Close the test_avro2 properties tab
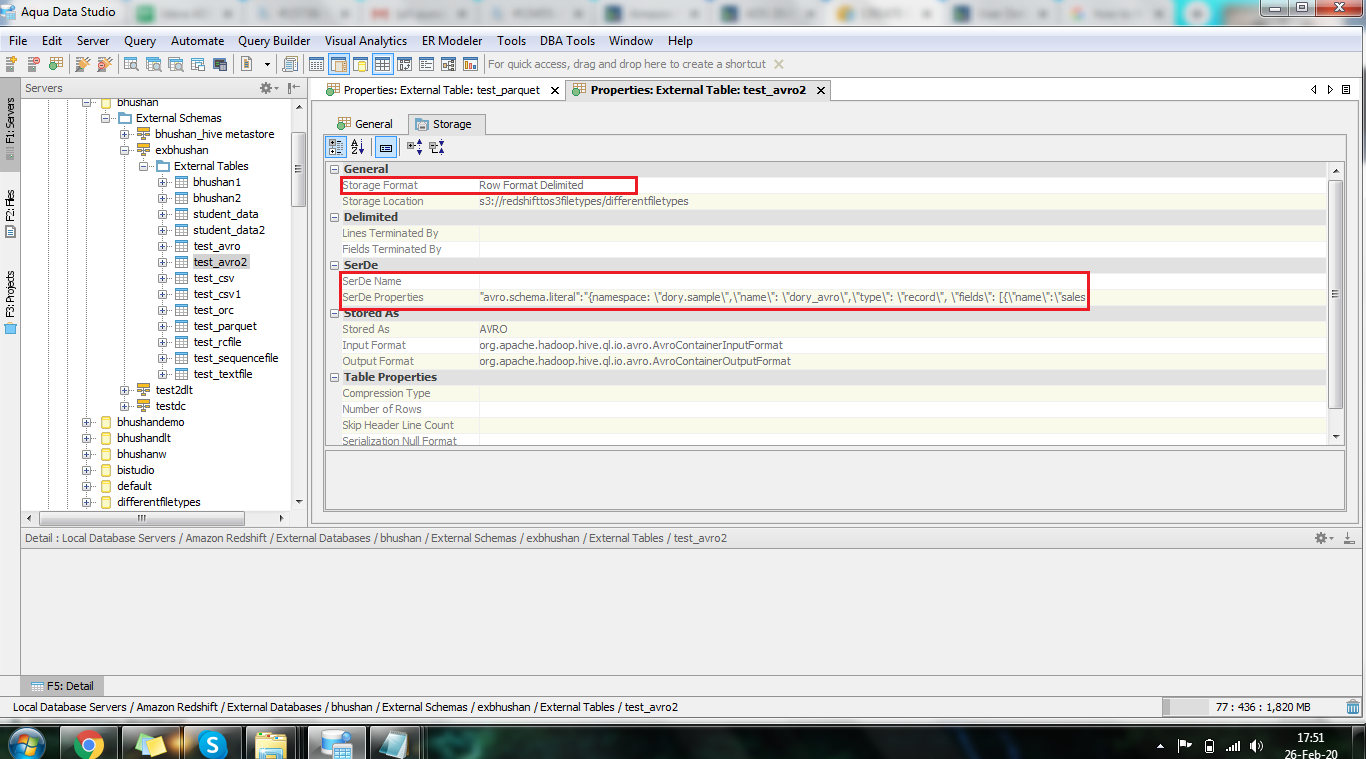 pyautogui.click(x=821, y=90)
